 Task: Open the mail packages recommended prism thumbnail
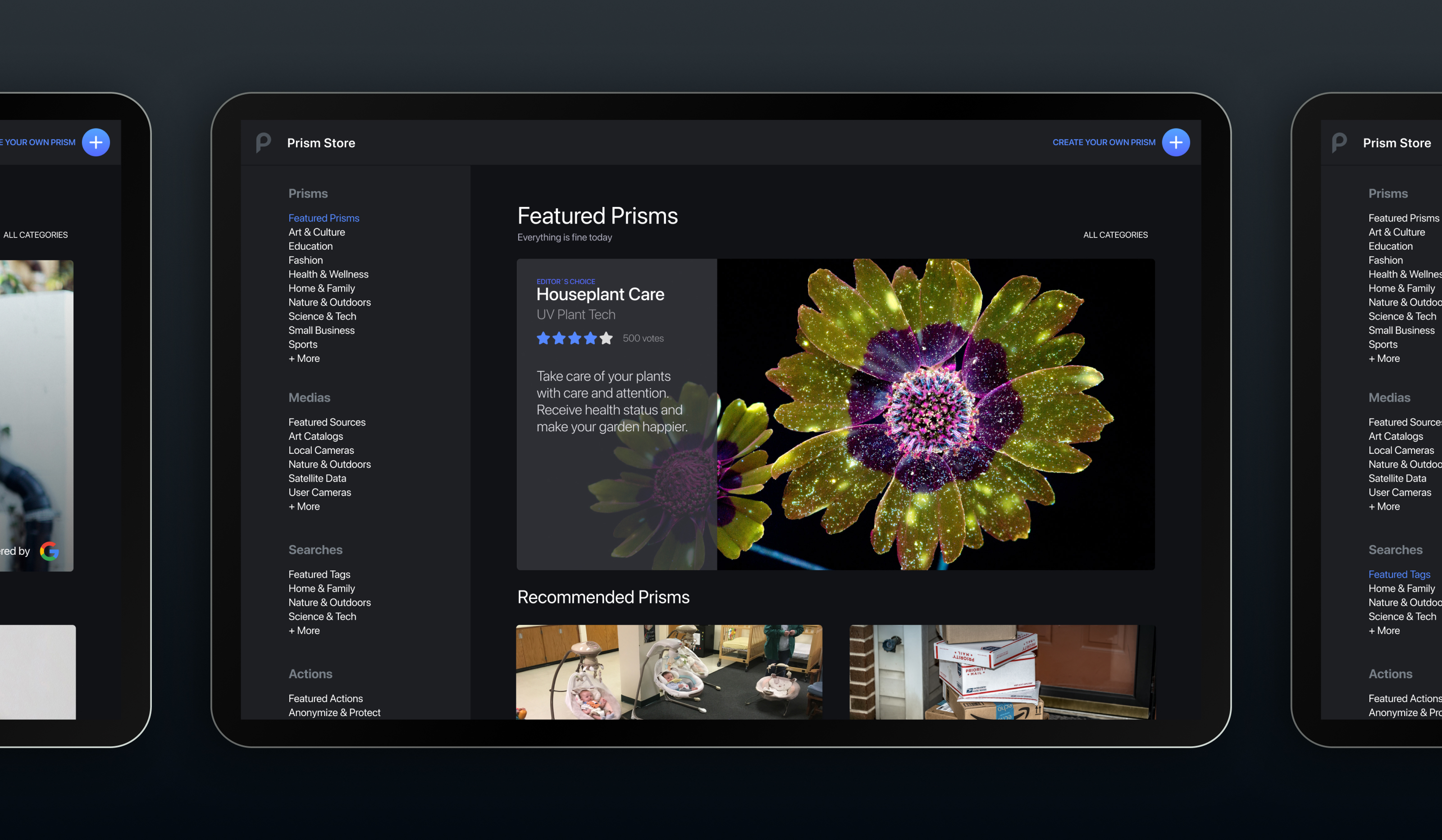1002,672
